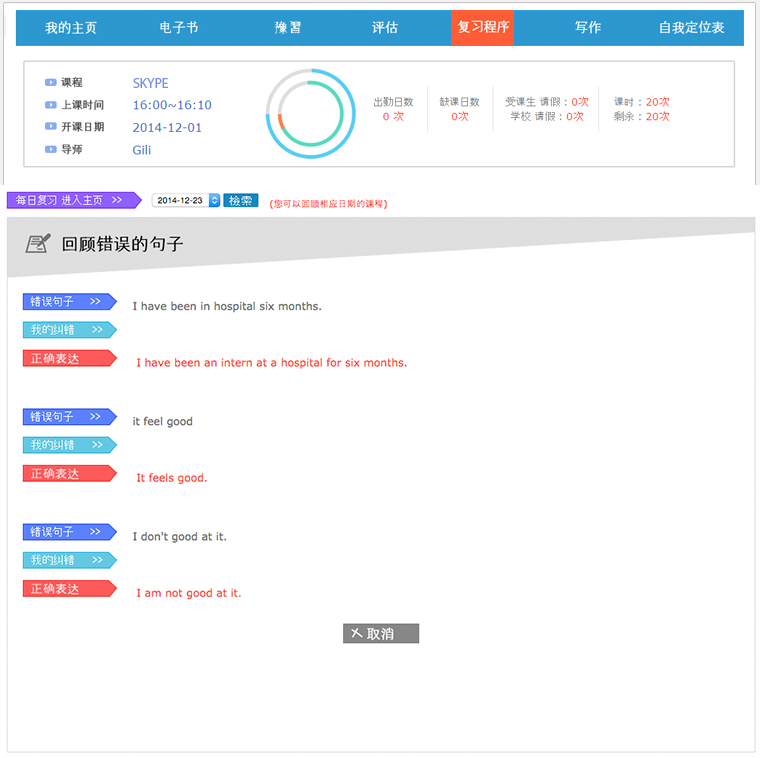
Task: Click the play icon beside 开课日期
Action: [50, 127]
